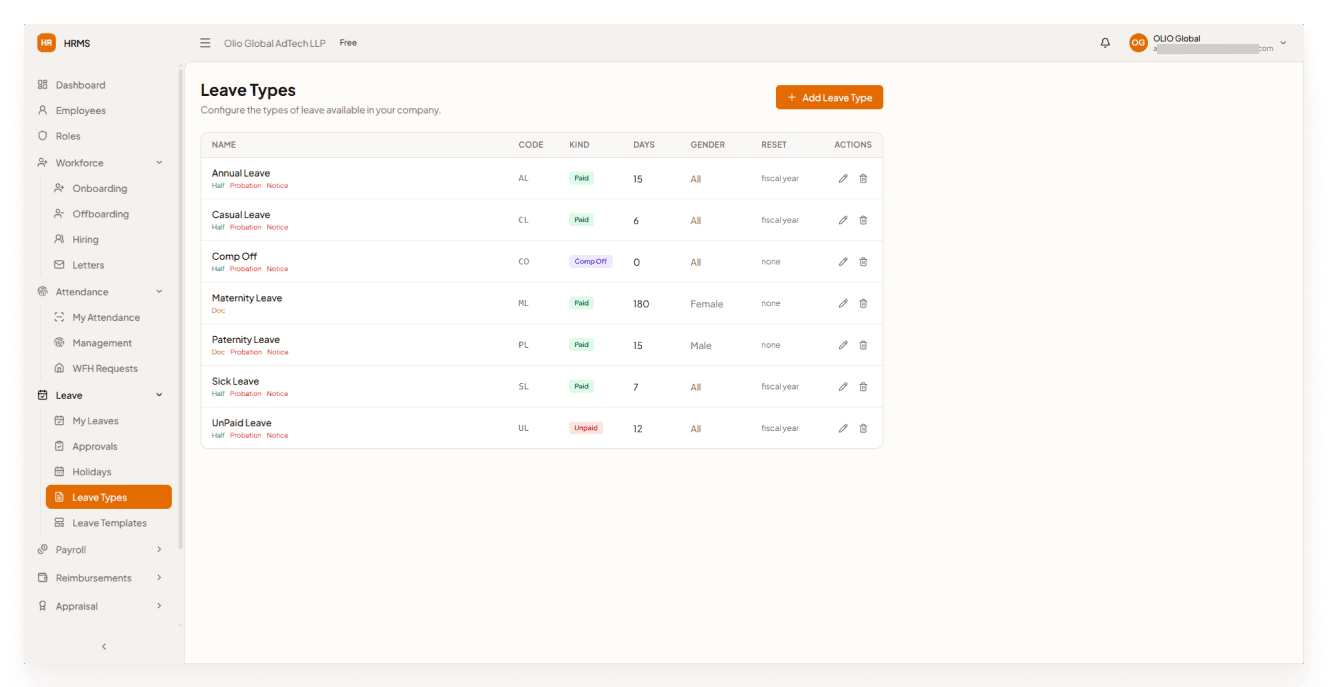1328x687 pixels.
Task: Toggle the sidebar hamburger menu
Action: [x=205, y=43]
